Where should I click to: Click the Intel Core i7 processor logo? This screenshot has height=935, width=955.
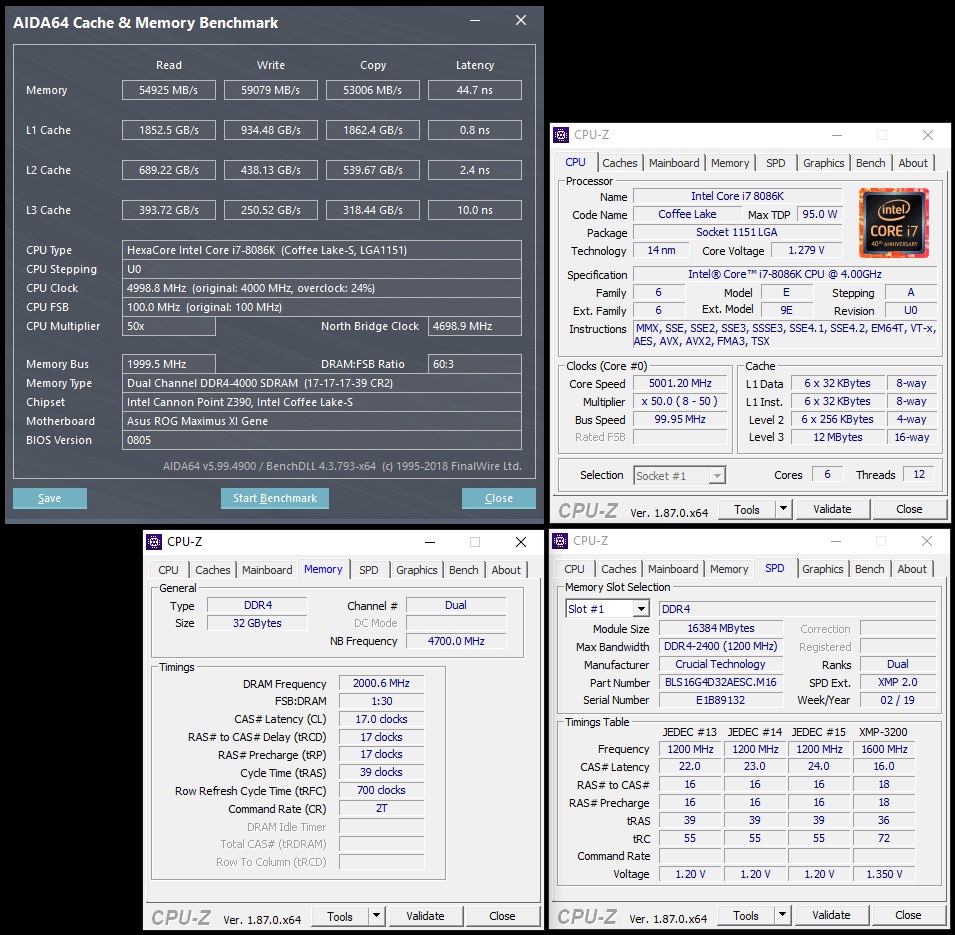coord(893,223)
